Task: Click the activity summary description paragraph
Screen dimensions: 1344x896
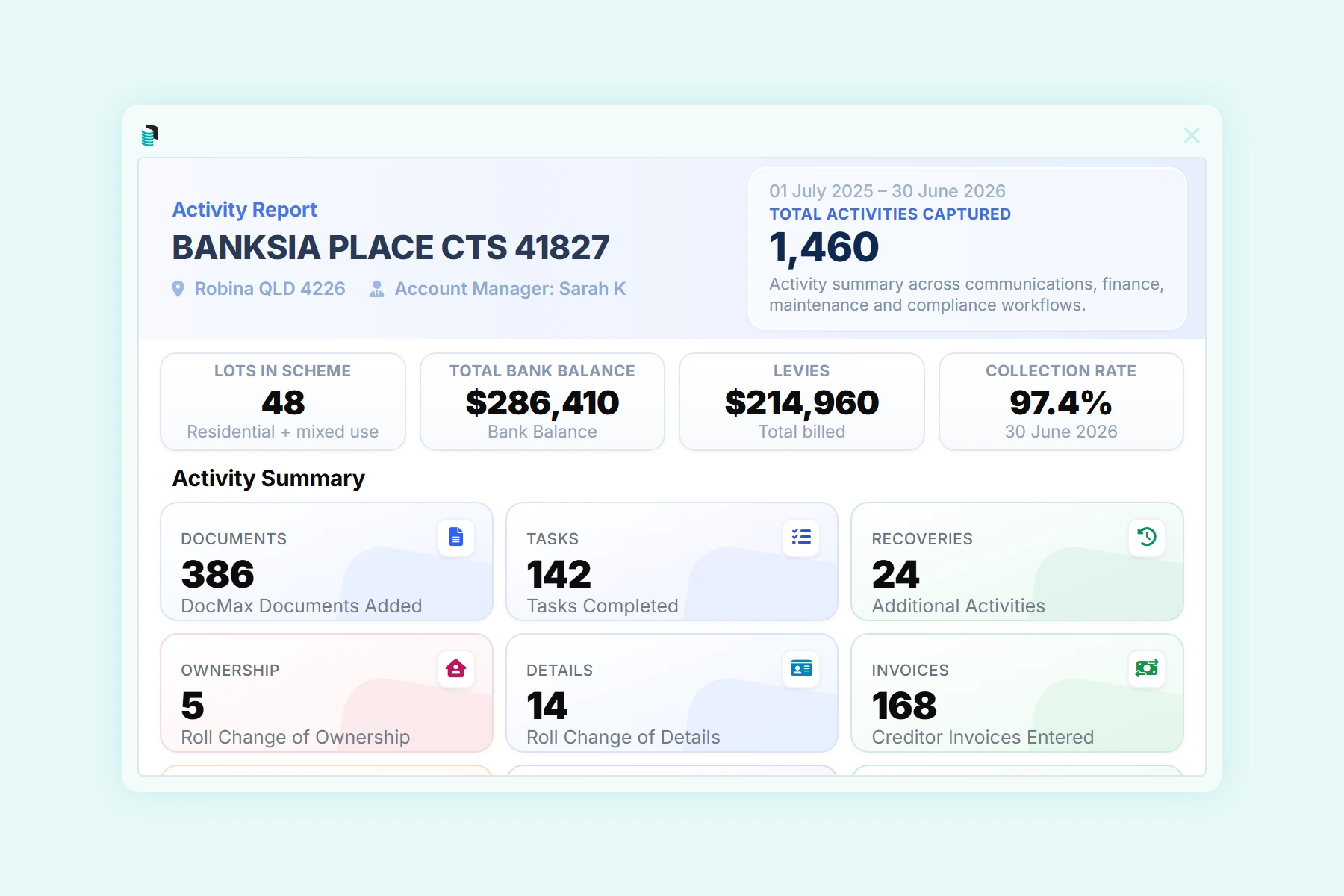Action: coord(966,295)
